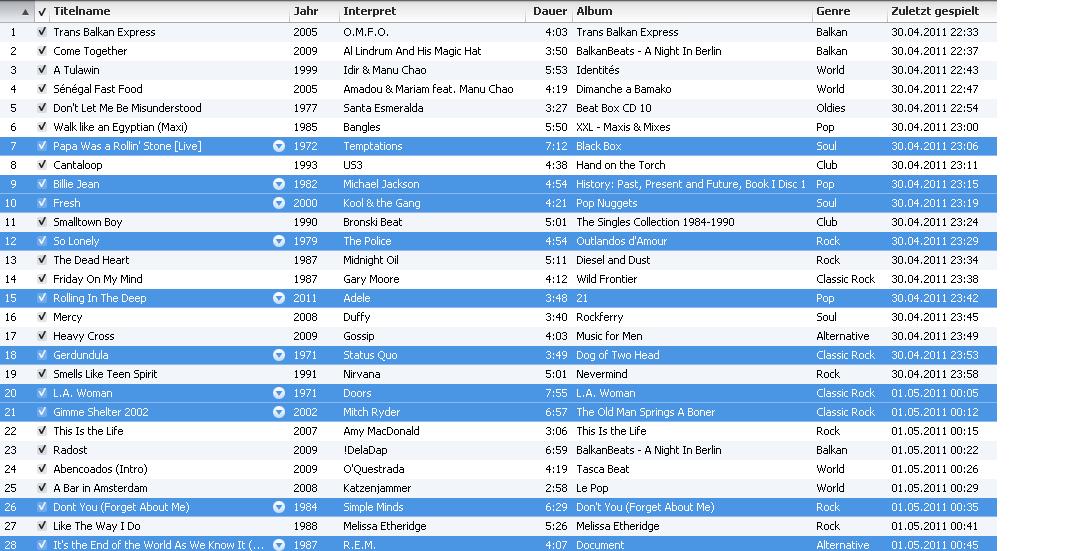This screenshot has width=1080, height=551.
Task: Click the sort arrow in track number column
Action: click(x=25, y=12)
